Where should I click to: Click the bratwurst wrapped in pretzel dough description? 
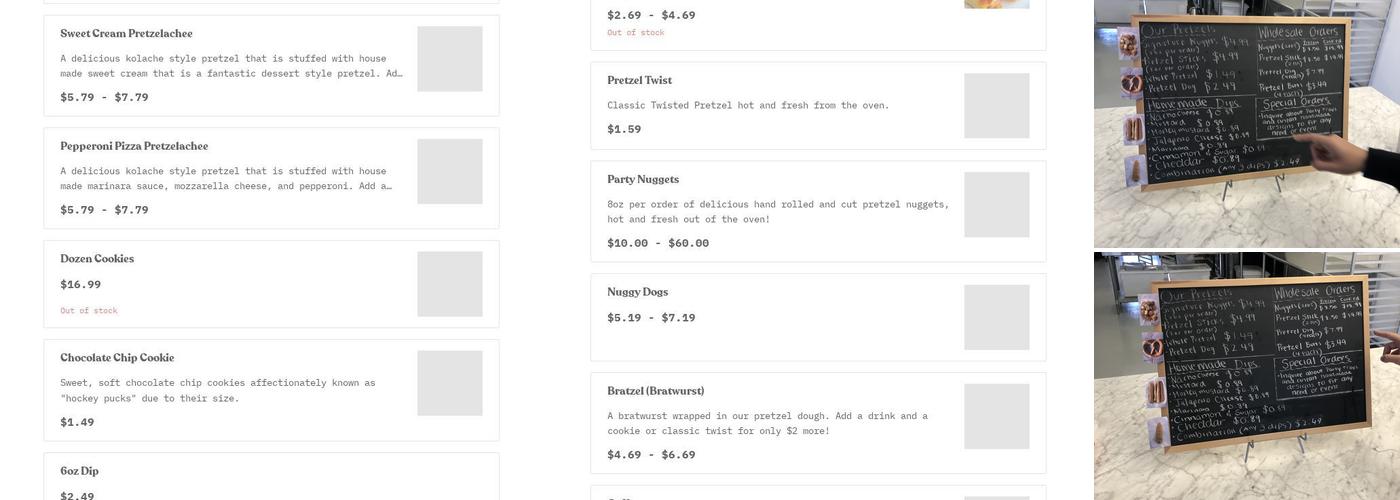767,424
